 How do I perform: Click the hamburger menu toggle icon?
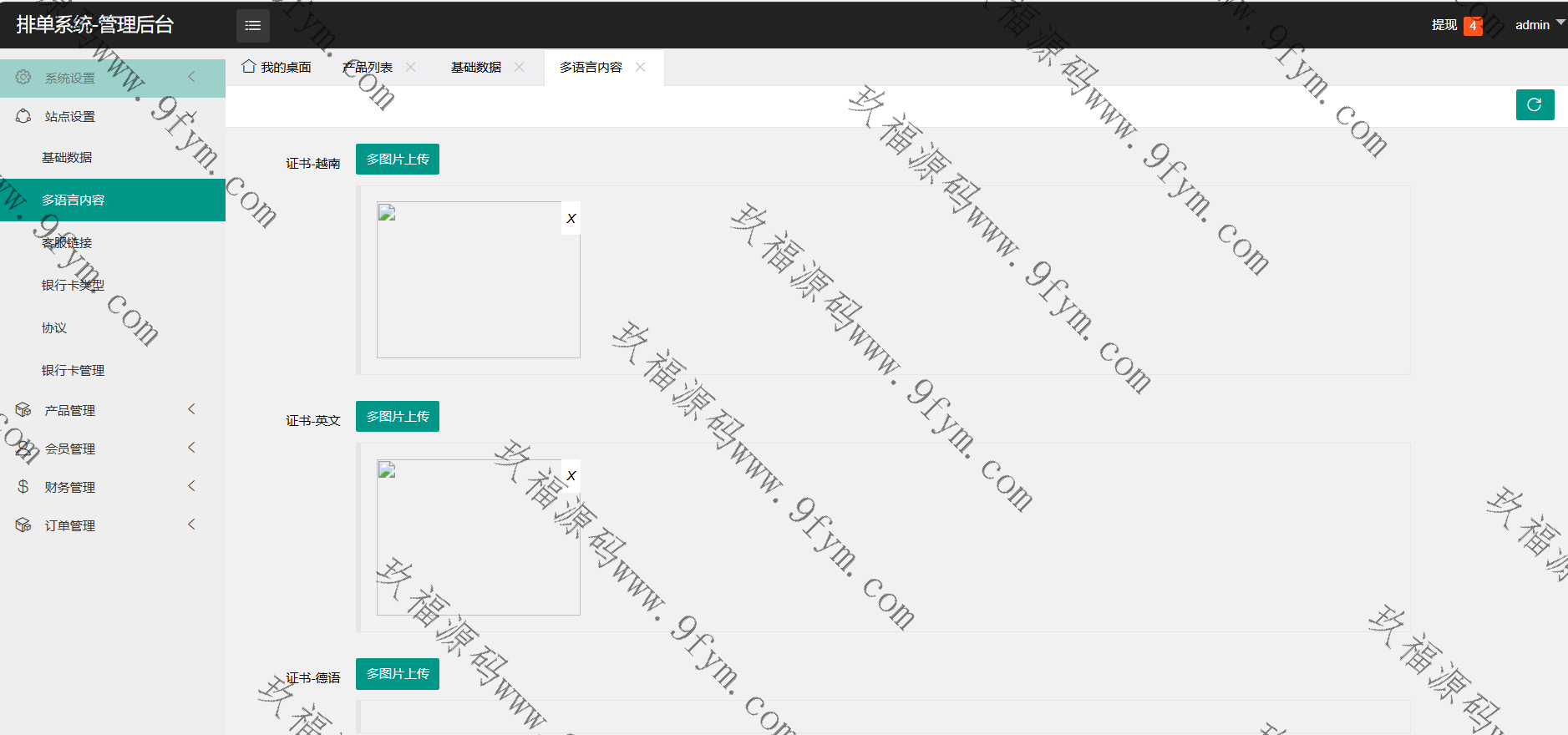coord(252,26)
